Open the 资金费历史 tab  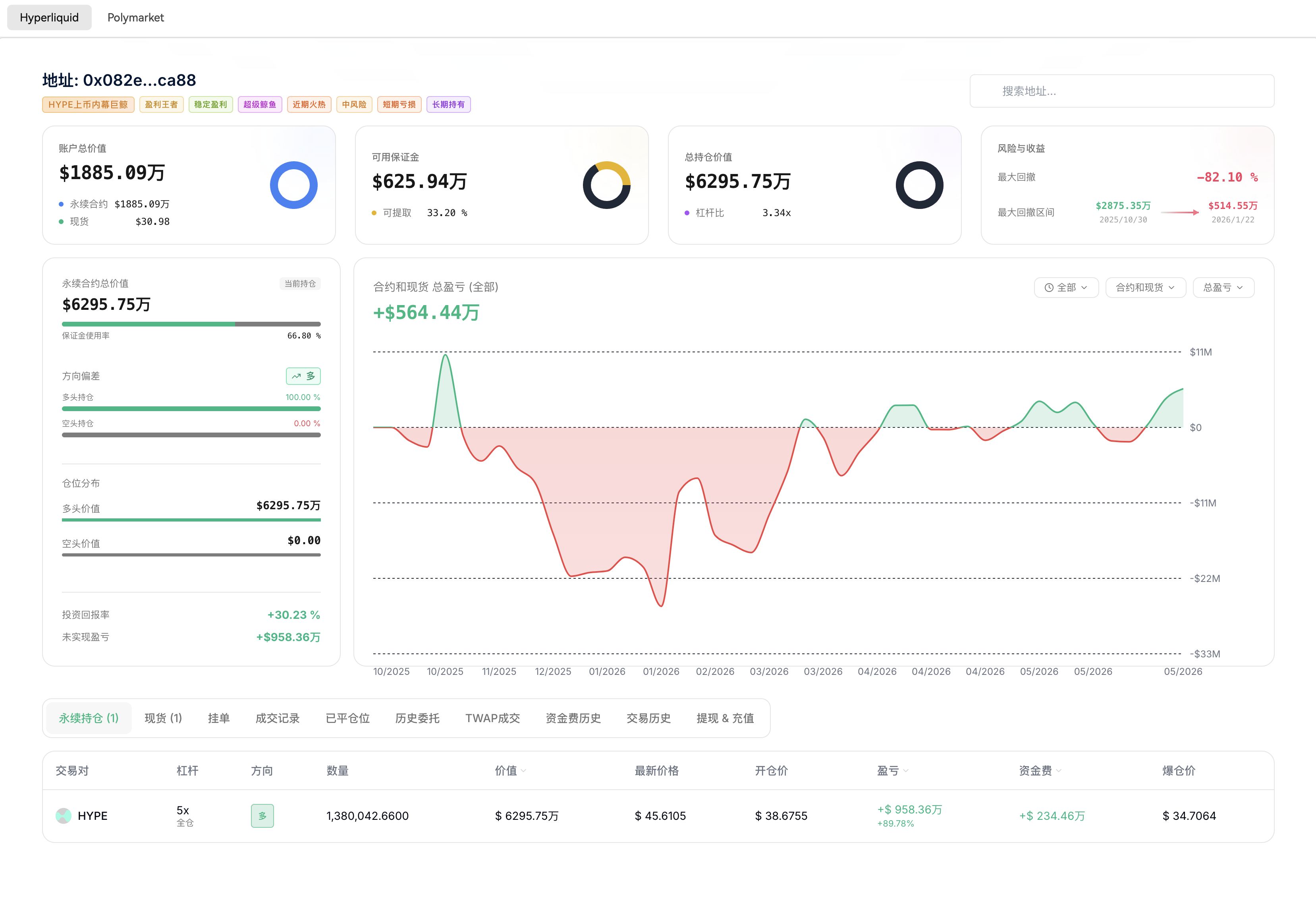click(x=573, y=718)
